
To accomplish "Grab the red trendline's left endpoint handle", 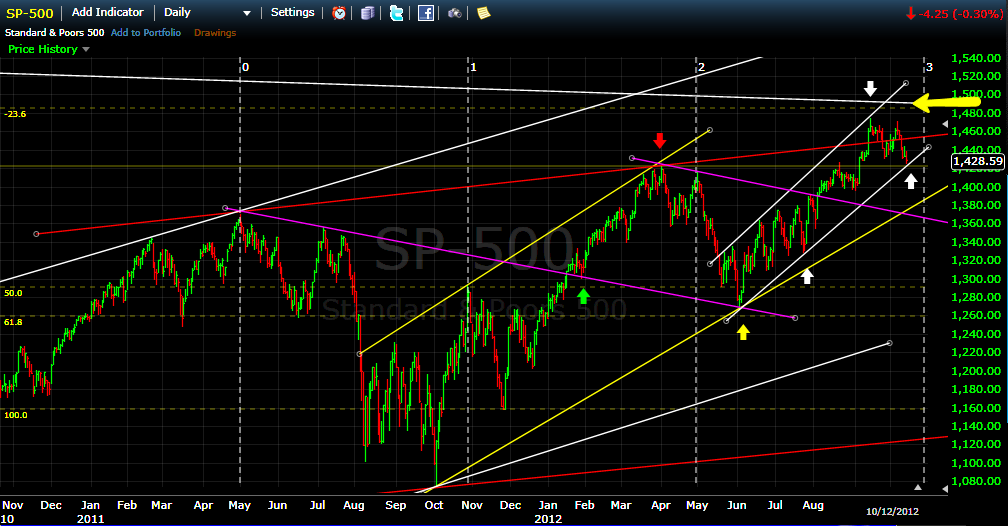I will pyautogui.click(x=36, y=234).
